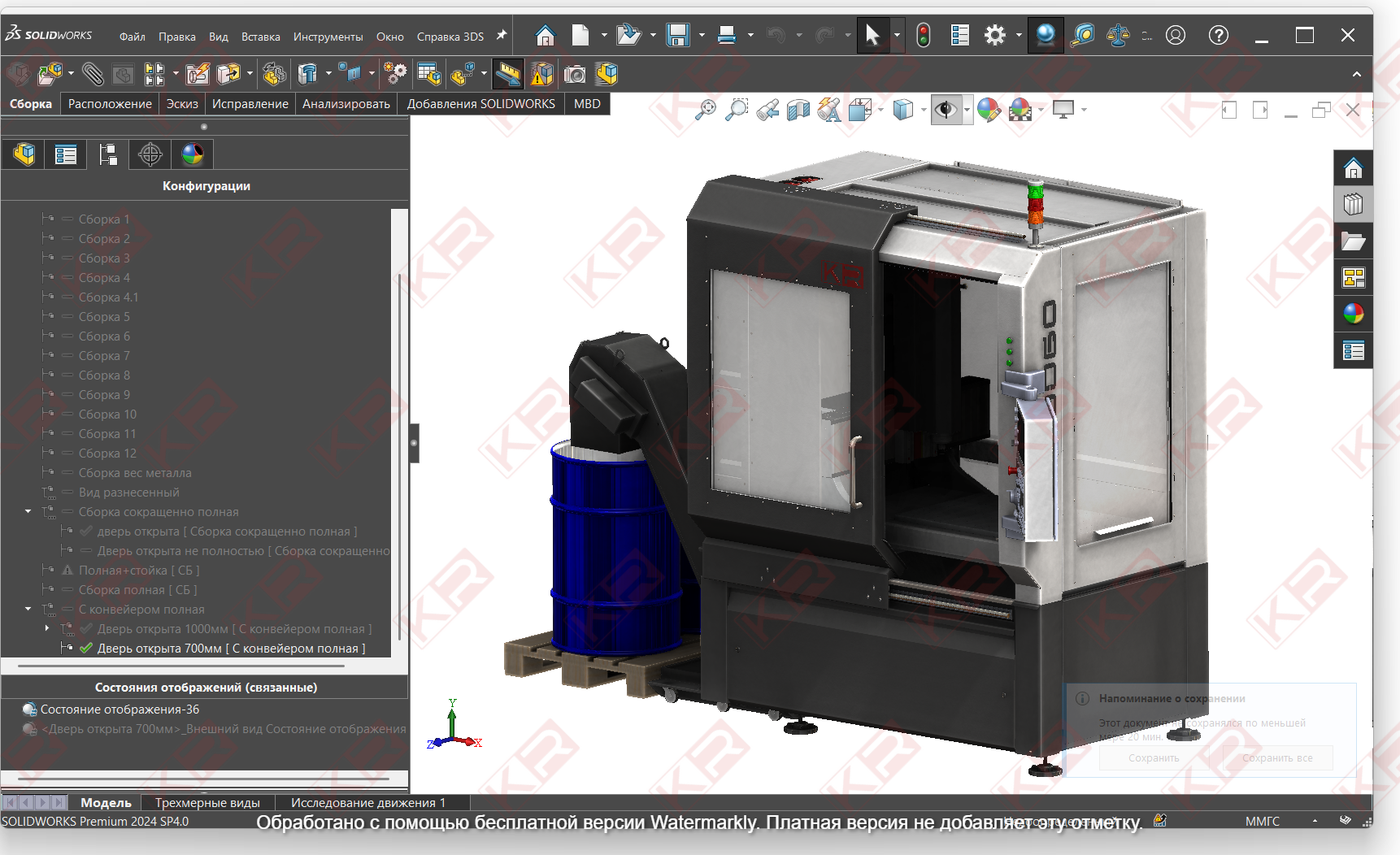Click Сохранить in the save reminder
The image size is (1400, 855).
click(x=1154, y=758)
